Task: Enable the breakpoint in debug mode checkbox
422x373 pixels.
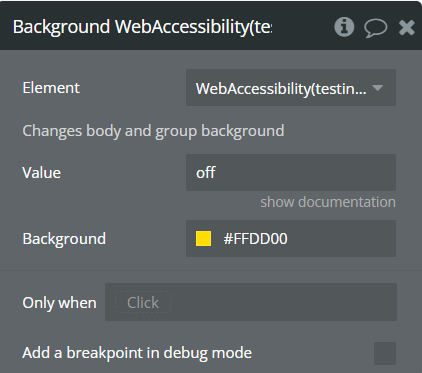Action: [x=385, y=353]
